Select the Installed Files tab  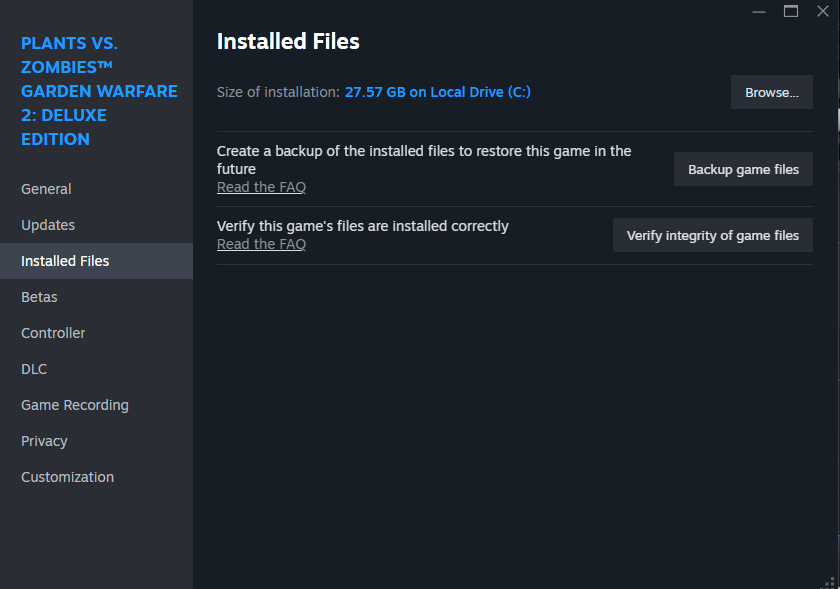pyautogui.click(x=65, y=261)
